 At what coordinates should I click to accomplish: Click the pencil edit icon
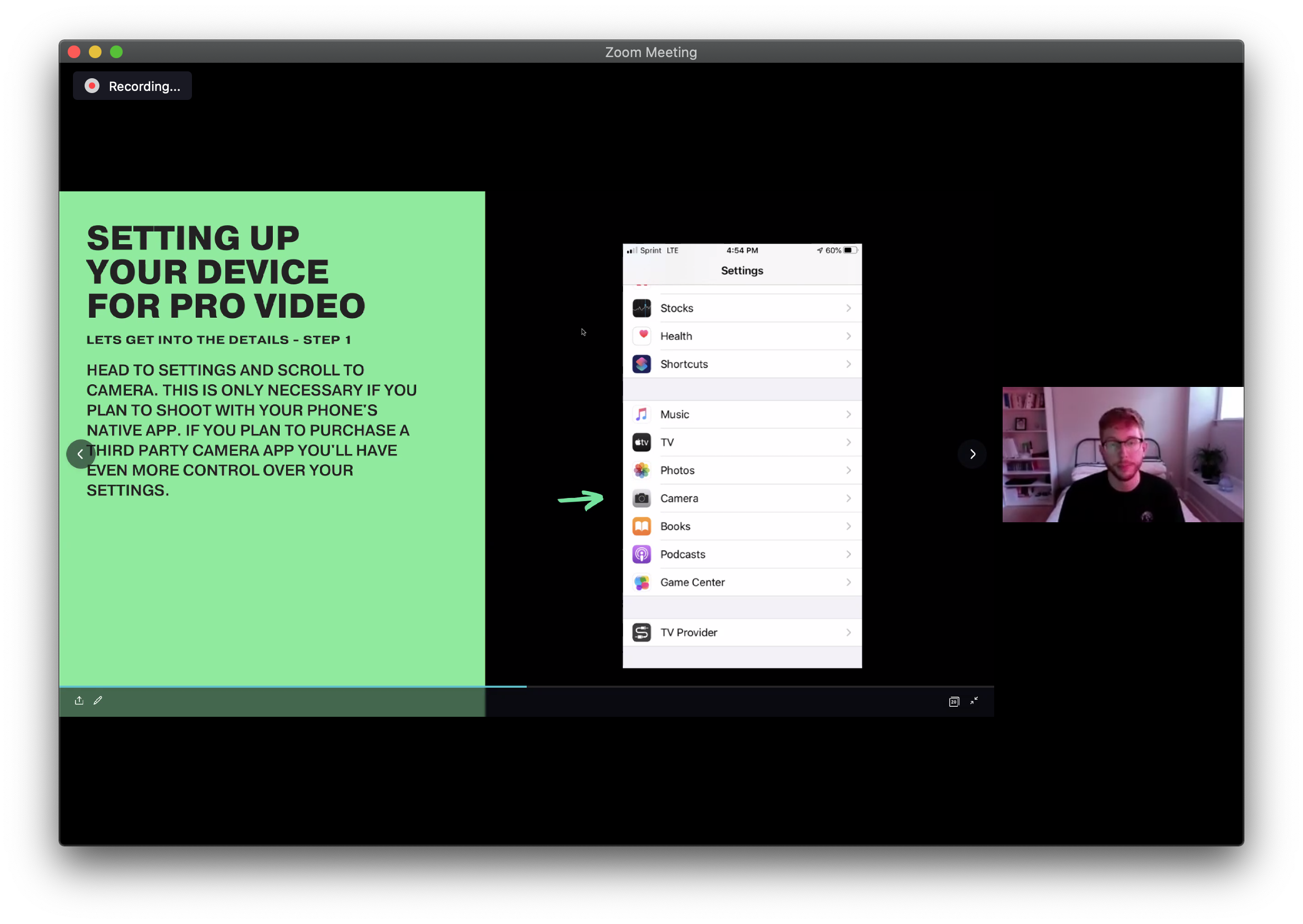(x=98, y=700)
